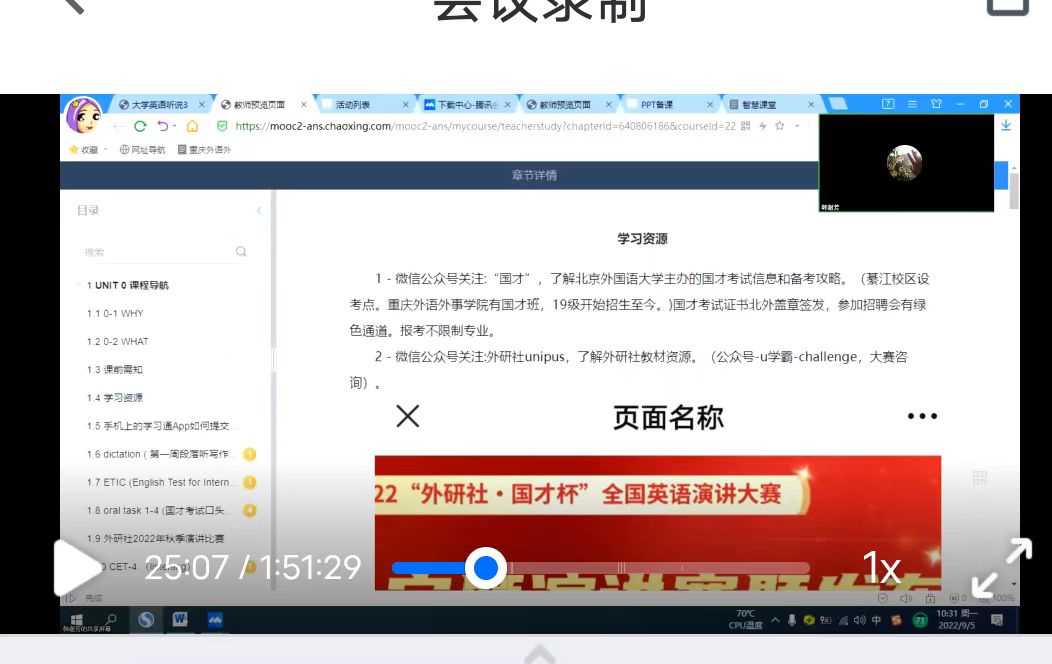
Task: Open the Windows Start menu
Action: 76,620
